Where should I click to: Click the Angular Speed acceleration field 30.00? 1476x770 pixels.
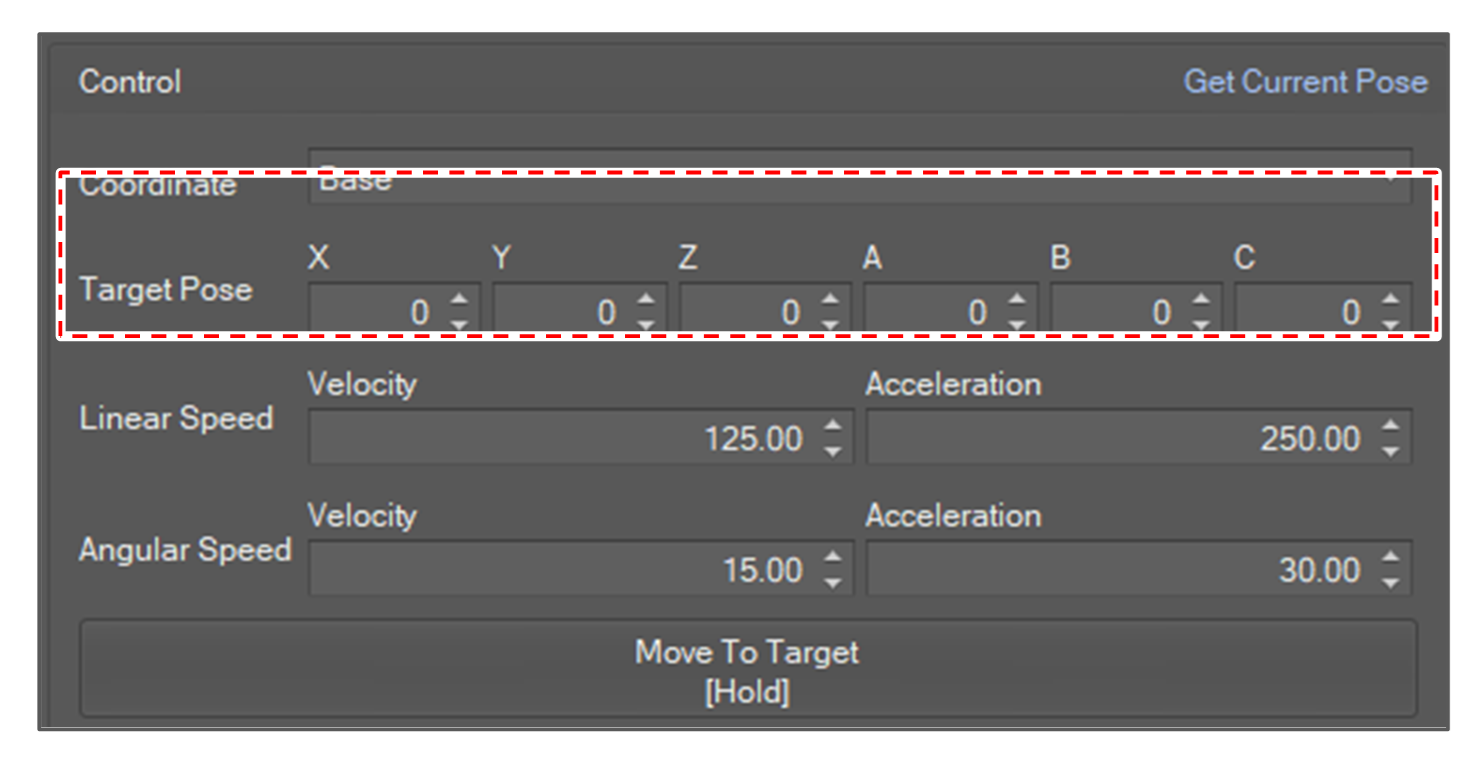pyautogui.click(x=1120, y=570)
